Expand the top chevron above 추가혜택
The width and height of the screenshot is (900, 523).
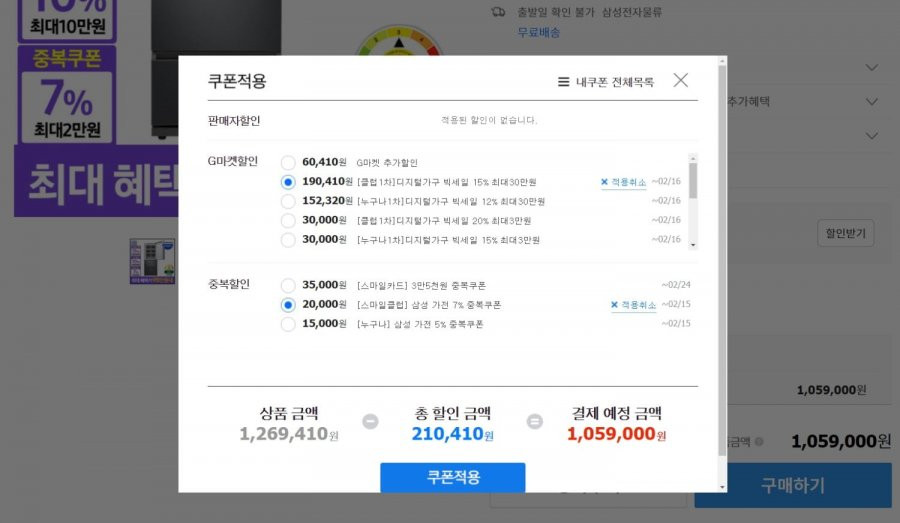click(x=871, y=68)
